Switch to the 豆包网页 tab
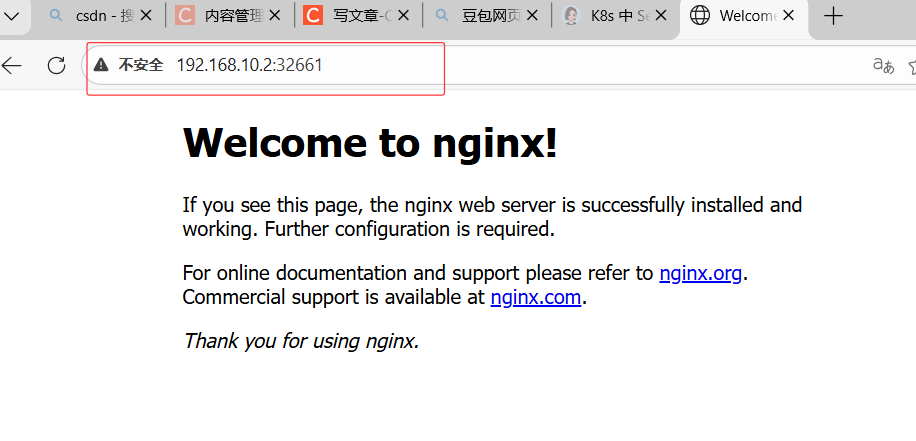Screen dimensions: 916x441 coord(486,16)
